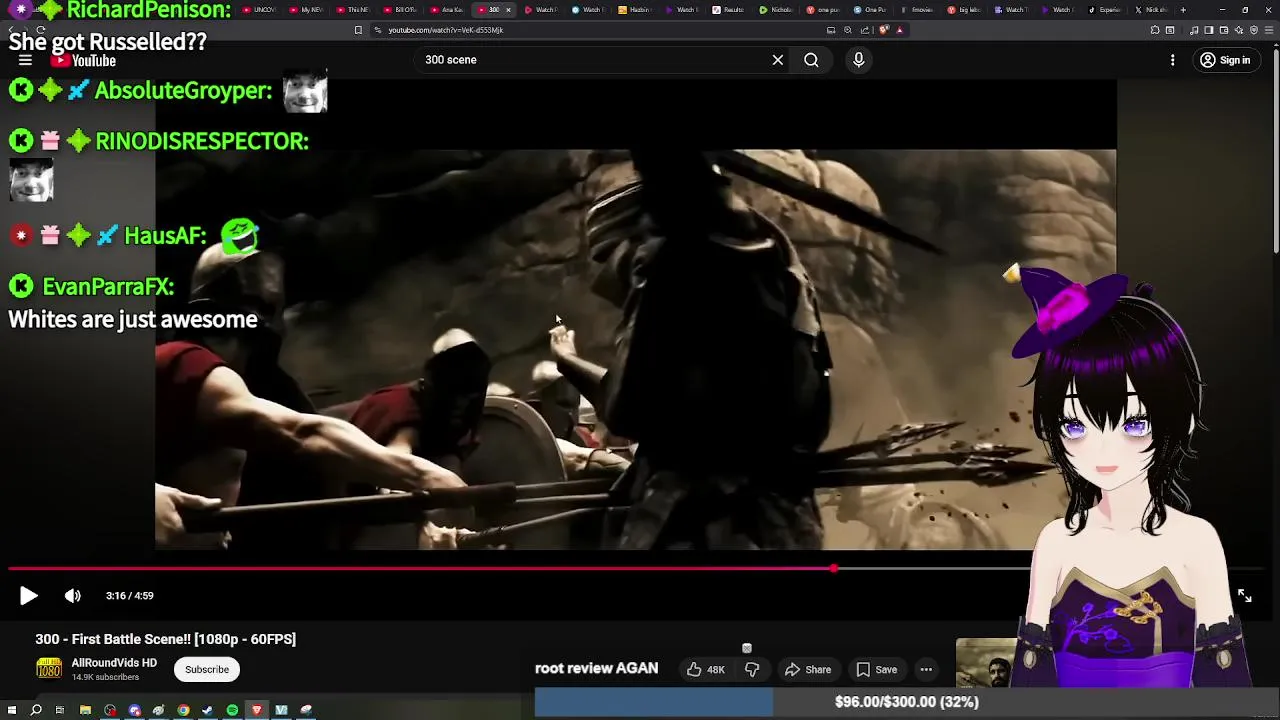Open Google Chrome from taskbar
This screenshot has height=720, width=1280.
point(183,710)
